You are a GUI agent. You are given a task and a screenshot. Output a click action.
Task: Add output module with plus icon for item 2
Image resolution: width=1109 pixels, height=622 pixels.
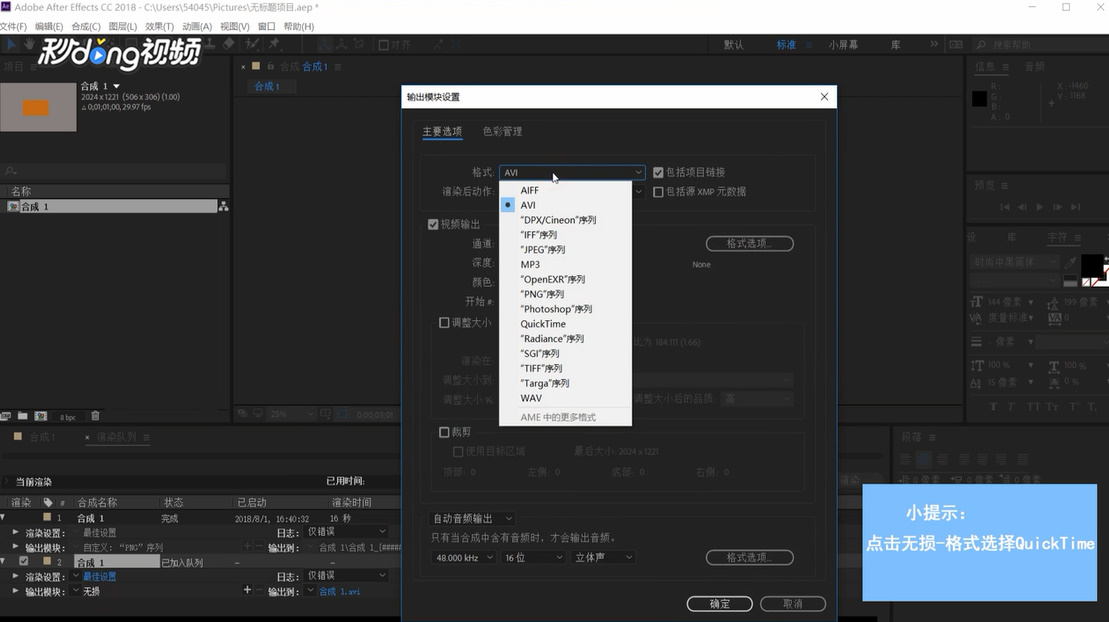(x=247, y=589)
